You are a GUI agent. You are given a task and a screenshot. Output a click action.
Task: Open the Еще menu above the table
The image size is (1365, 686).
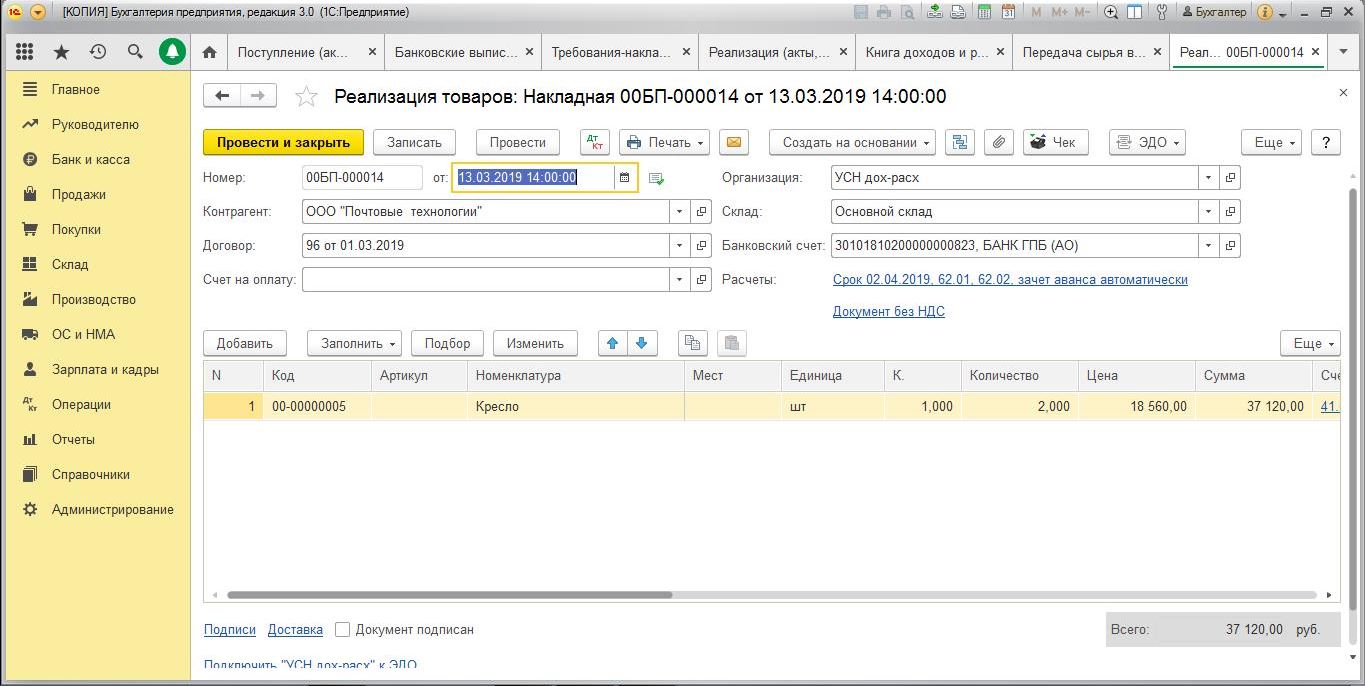[x=1310, y=343]
